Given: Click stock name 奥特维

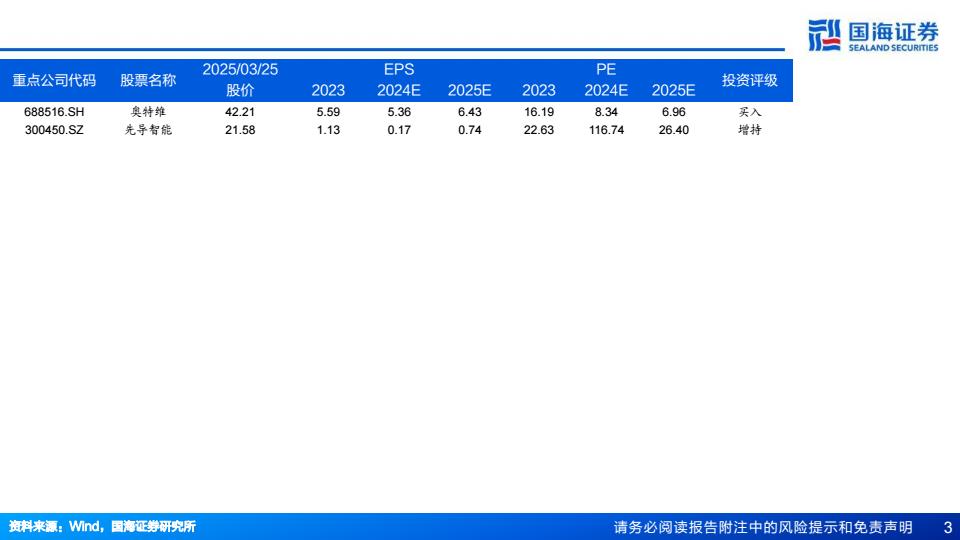Looking at the screenshot, I should [148, 112].
